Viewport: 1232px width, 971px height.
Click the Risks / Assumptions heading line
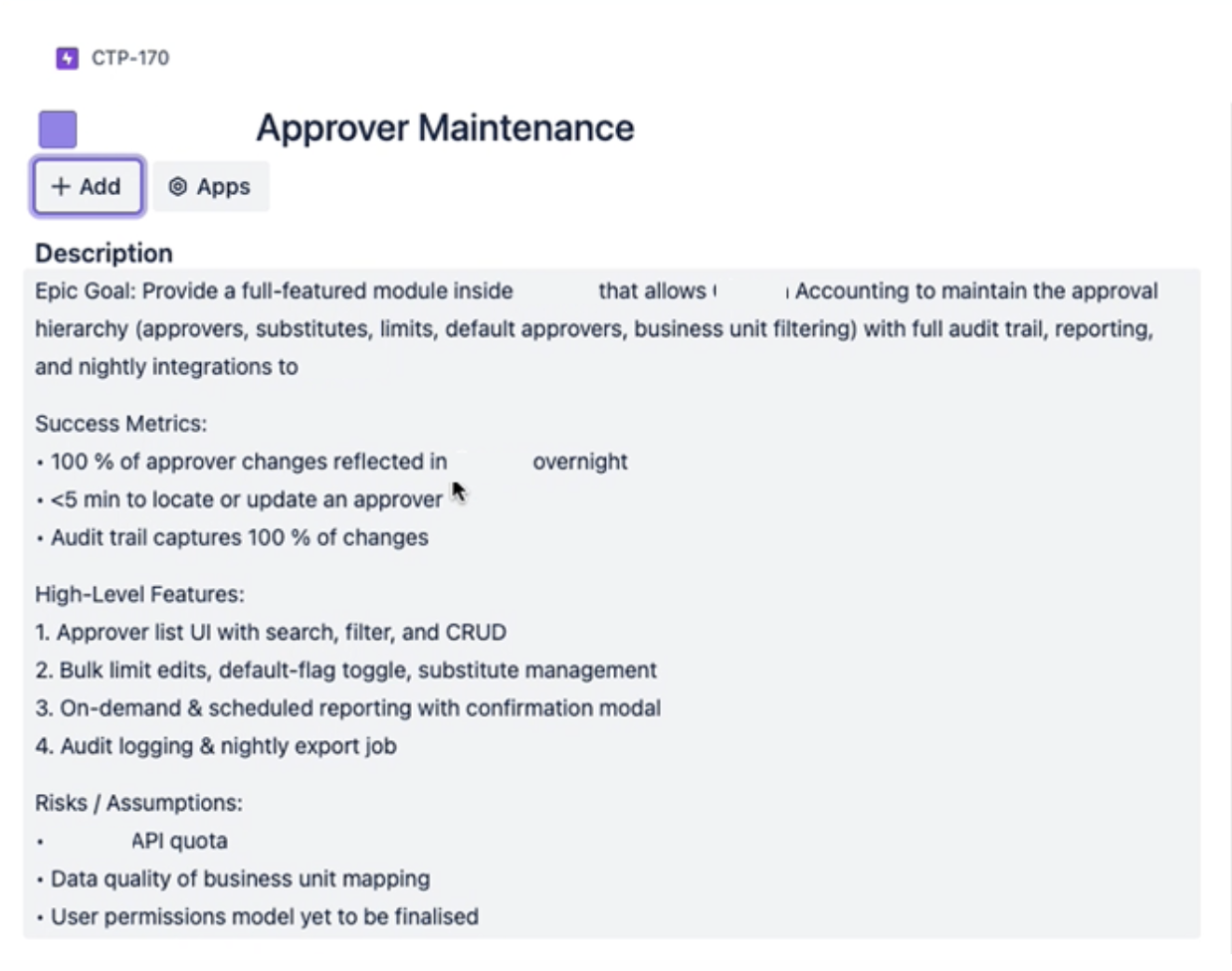coord(138,803)
